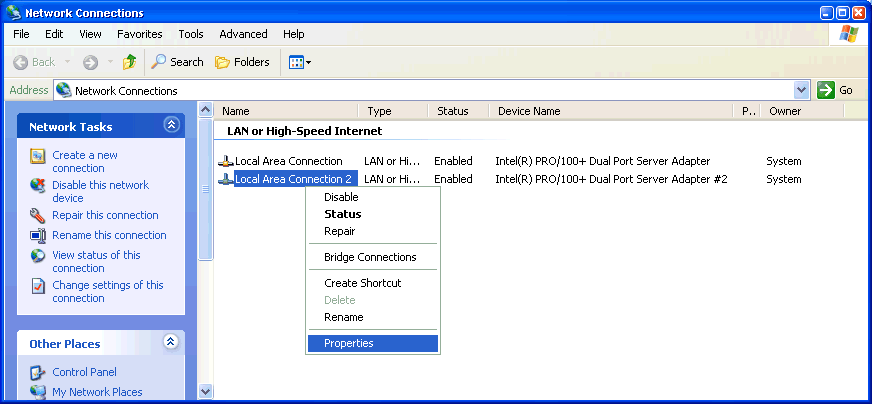Click View status of this connection link
The image size is (872, 404).
(x=96, y=262)
